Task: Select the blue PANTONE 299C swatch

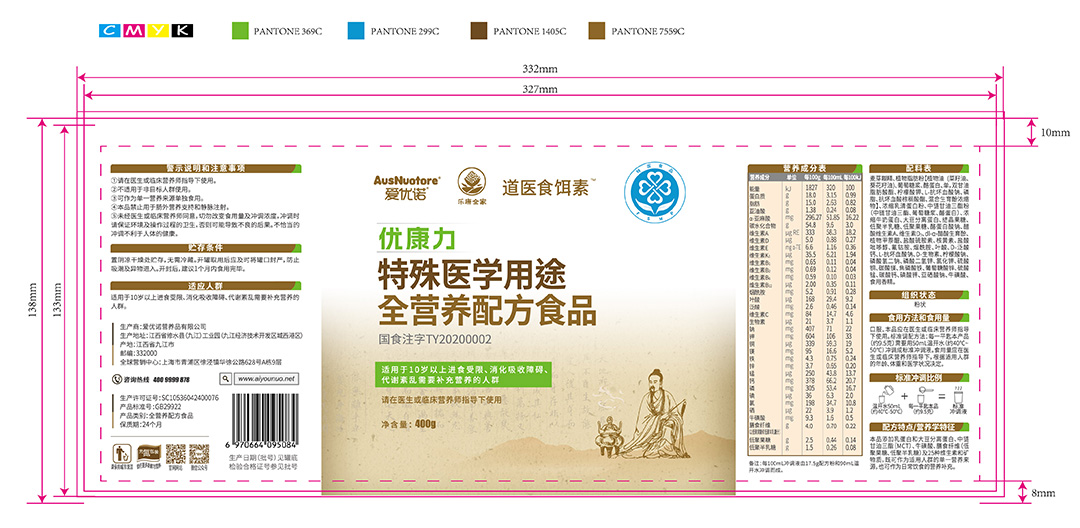Action: [x=356, y=30]
